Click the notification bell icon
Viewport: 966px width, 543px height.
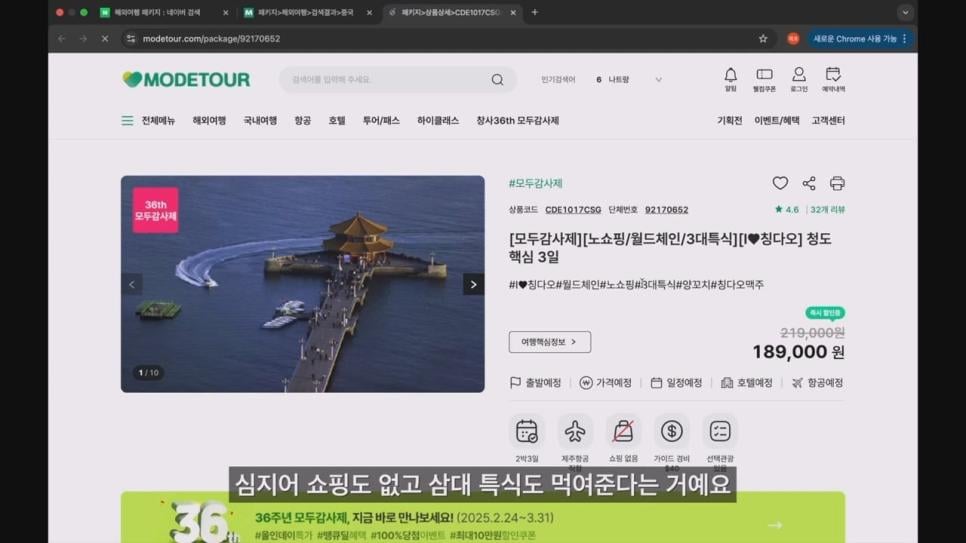730,76
